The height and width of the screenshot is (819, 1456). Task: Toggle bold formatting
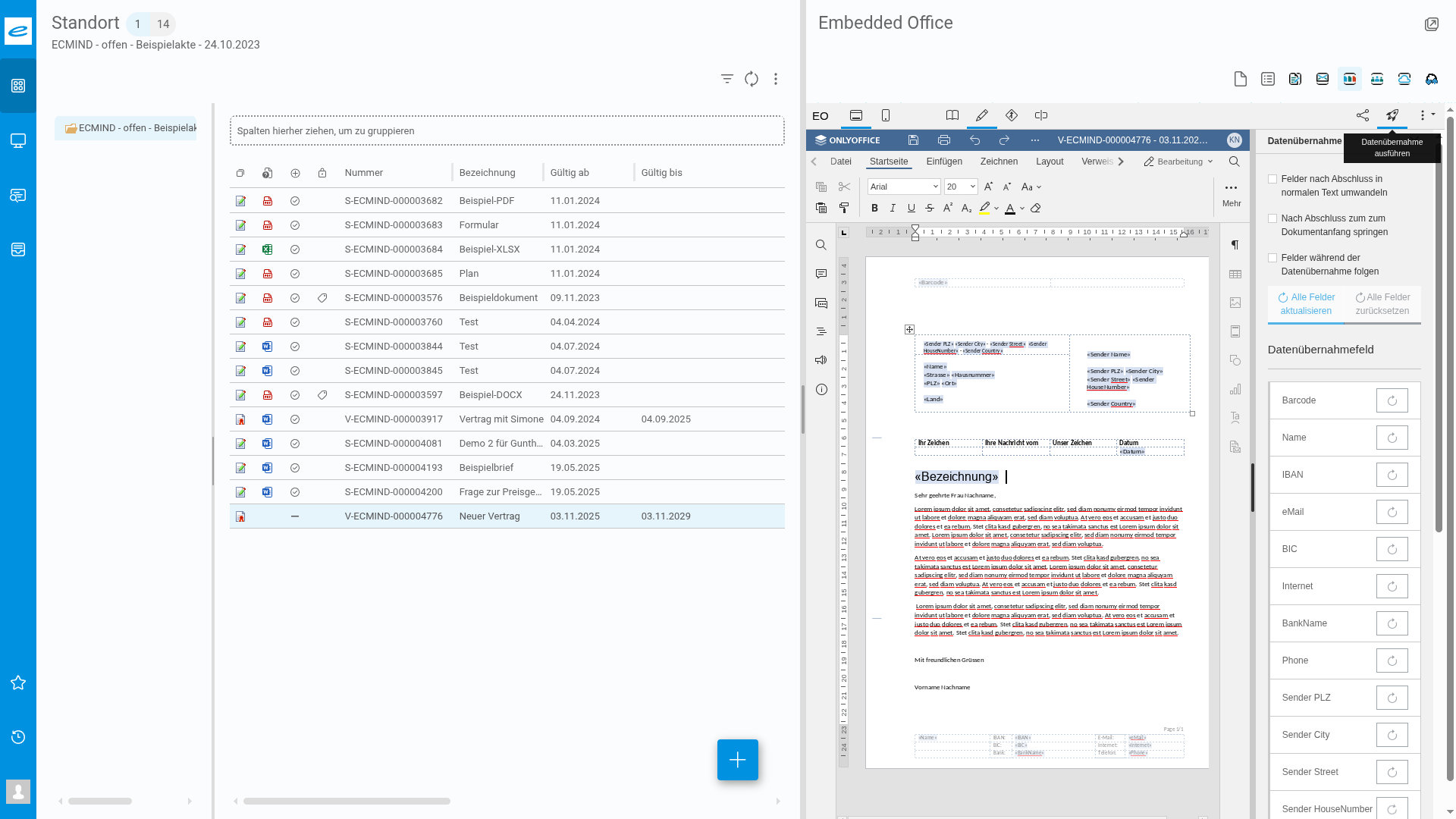coord(874,208)
